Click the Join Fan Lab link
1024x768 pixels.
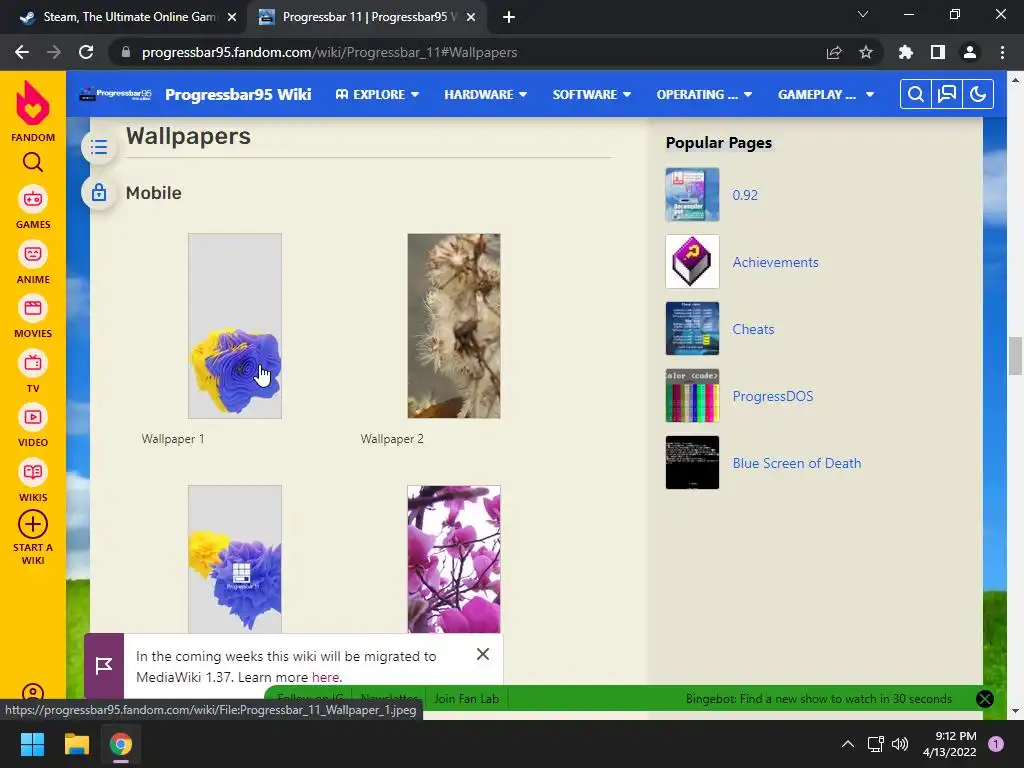coord(466,699)
